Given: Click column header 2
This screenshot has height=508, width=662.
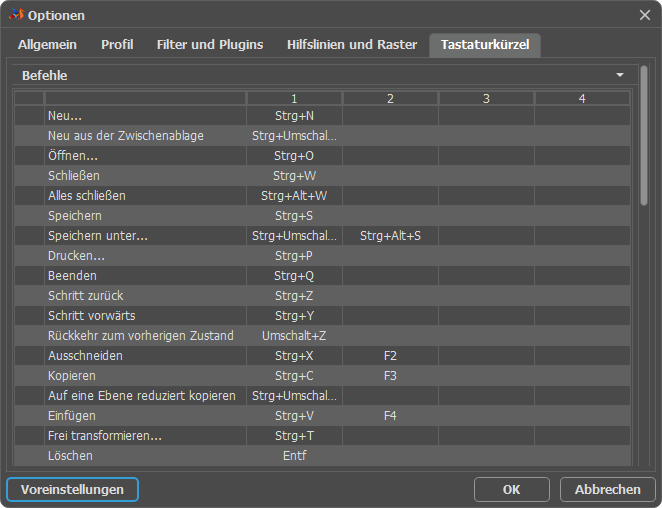Looking at the screenshot, I should (390, 98).
